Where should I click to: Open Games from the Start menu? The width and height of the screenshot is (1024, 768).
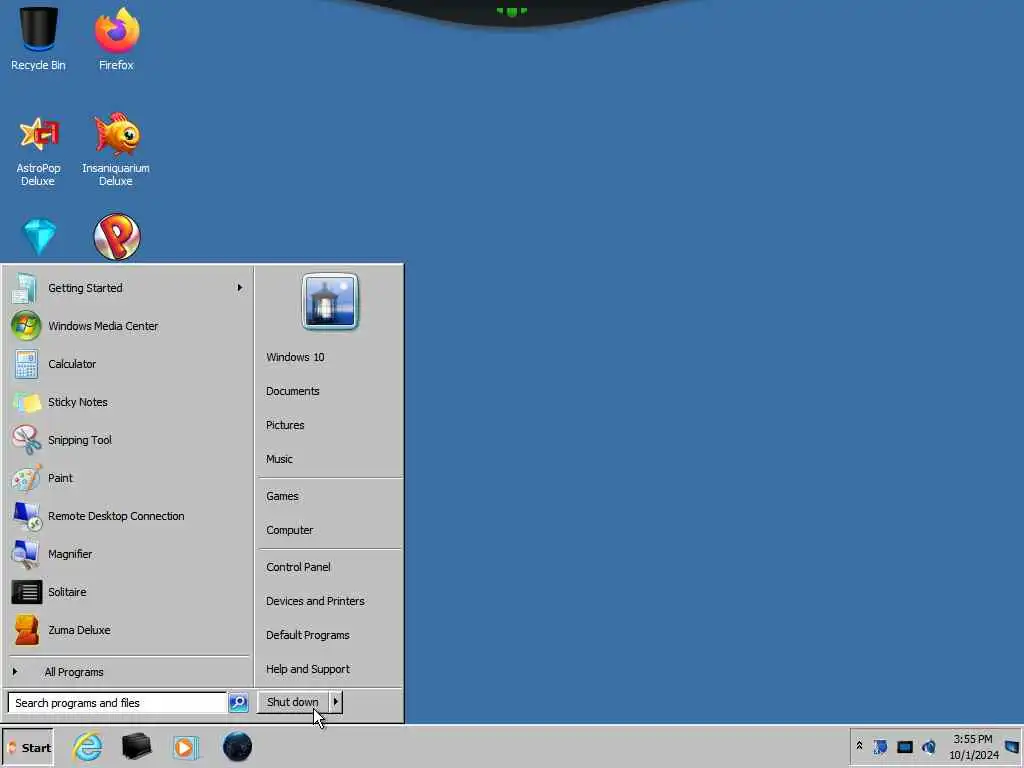pos(282,496)
